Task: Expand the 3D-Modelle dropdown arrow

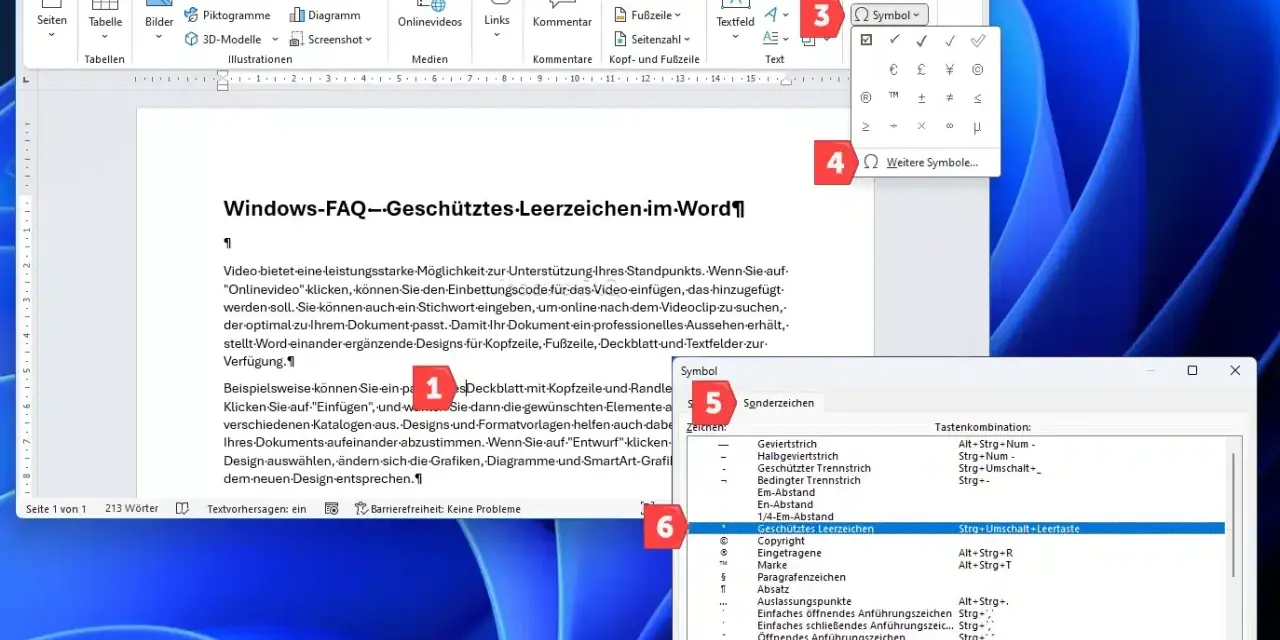Action: [274, 40]
